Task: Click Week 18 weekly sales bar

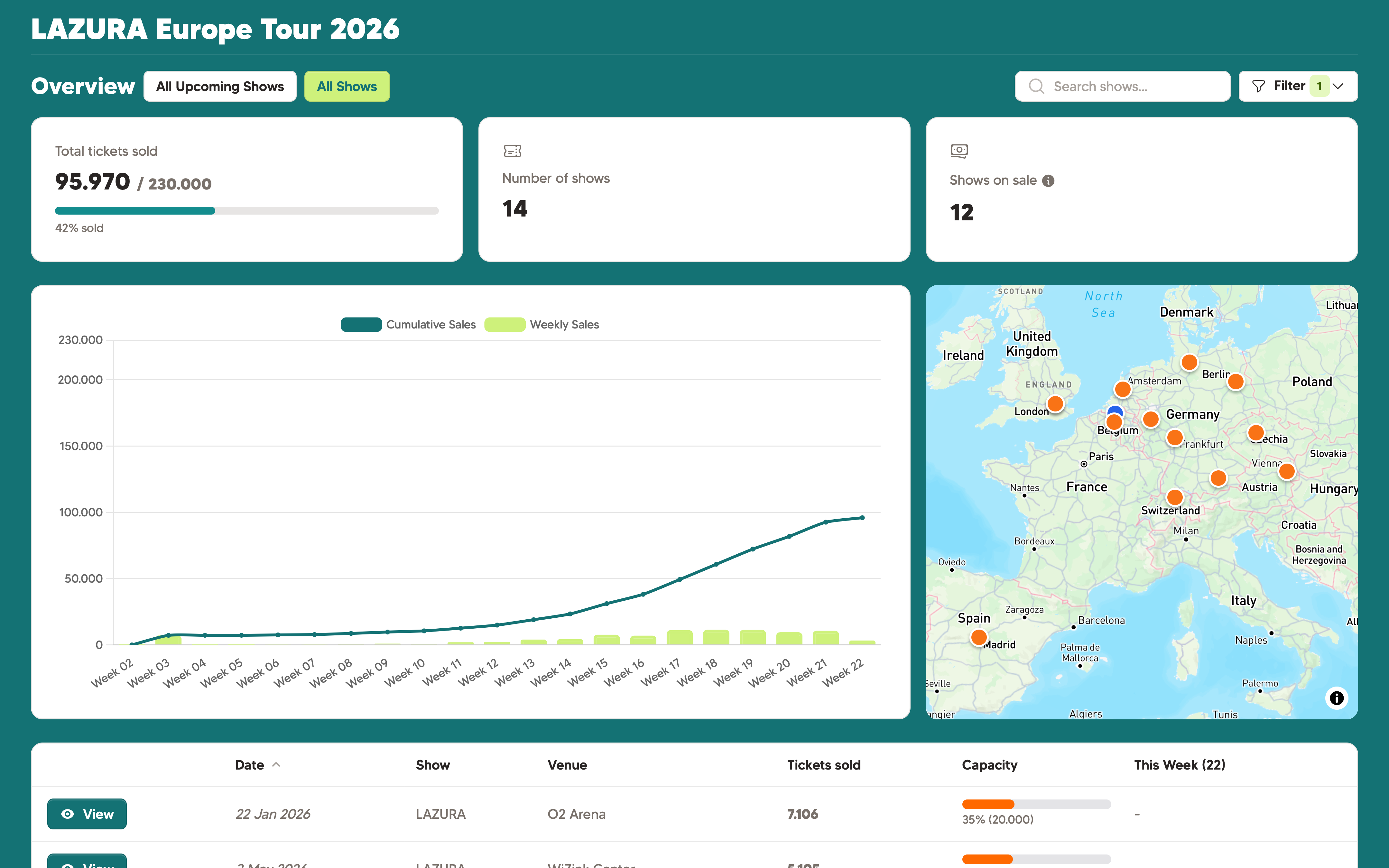Action: (x=716, y=637)
